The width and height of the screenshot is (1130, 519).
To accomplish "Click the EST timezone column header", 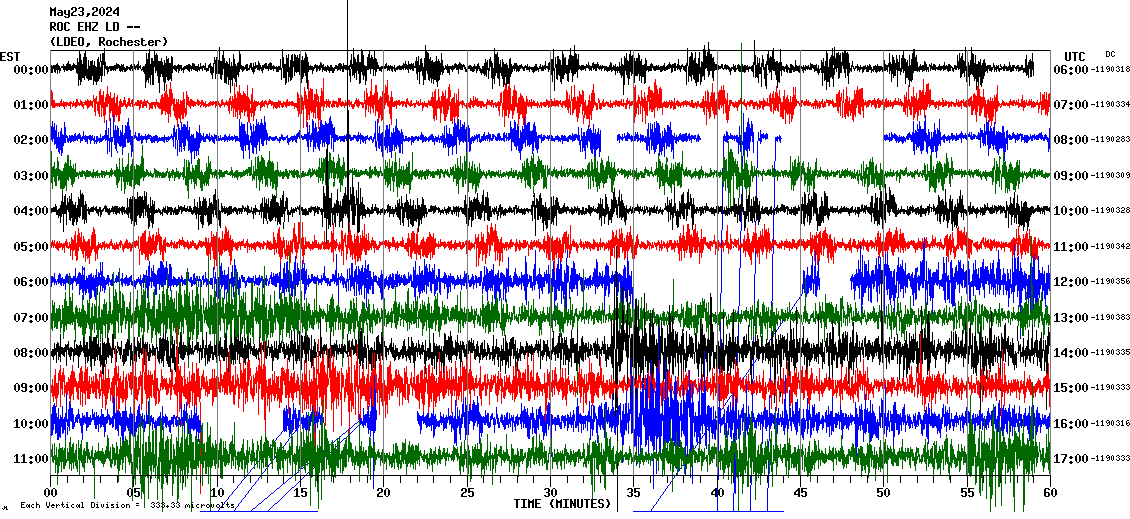I will [x=10, y=56].
